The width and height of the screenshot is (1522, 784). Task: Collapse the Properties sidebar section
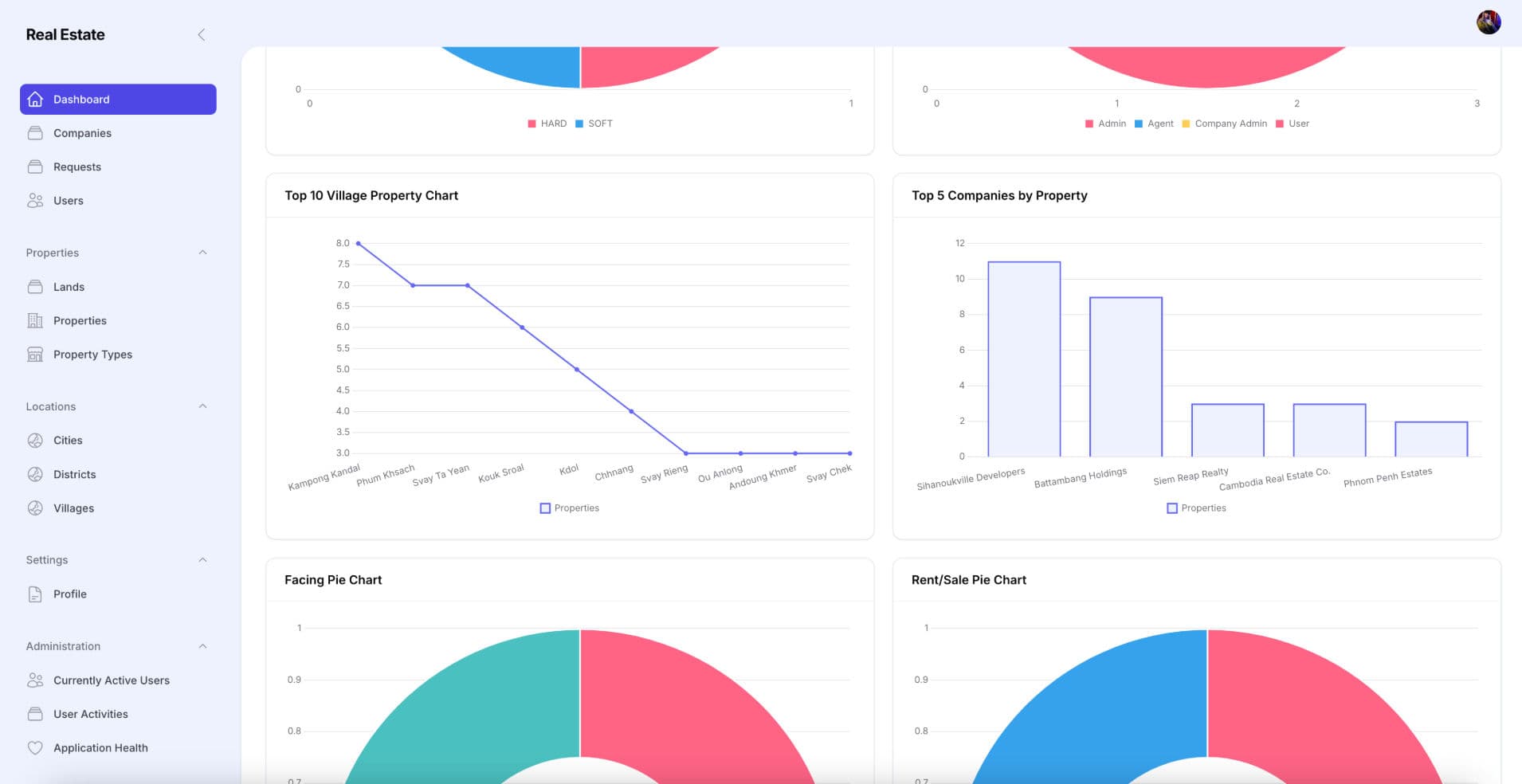(202, 253)
